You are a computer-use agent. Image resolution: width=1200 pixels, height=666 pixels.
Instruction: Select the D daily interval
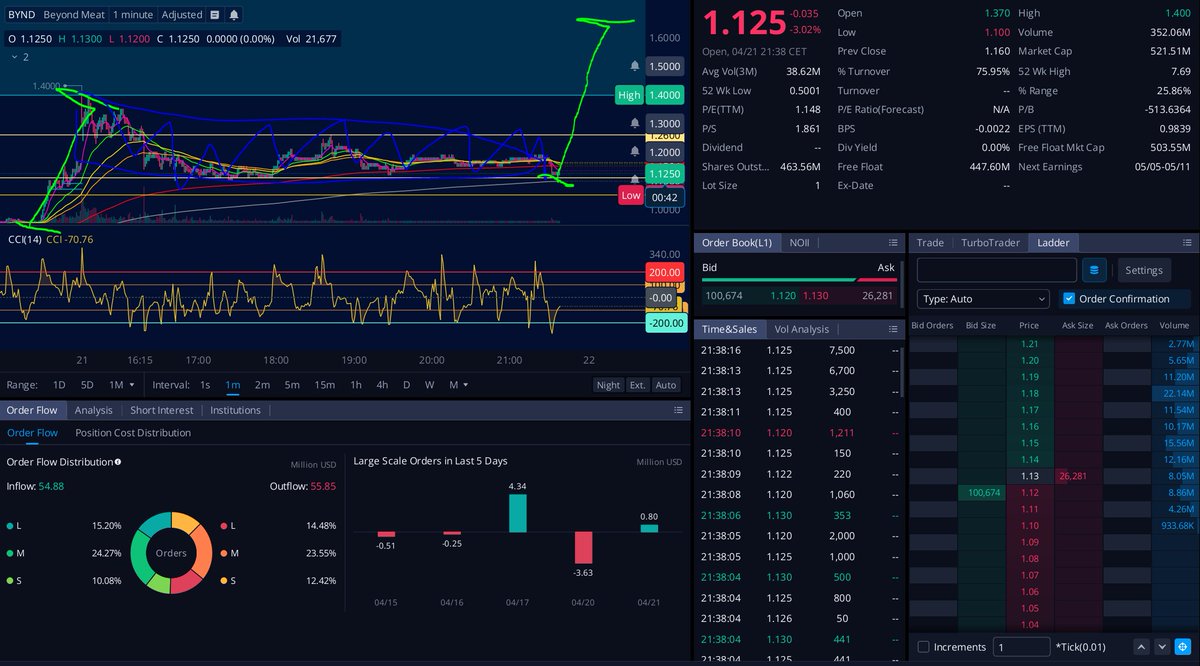pyautogui.click(x=406, y=385)
